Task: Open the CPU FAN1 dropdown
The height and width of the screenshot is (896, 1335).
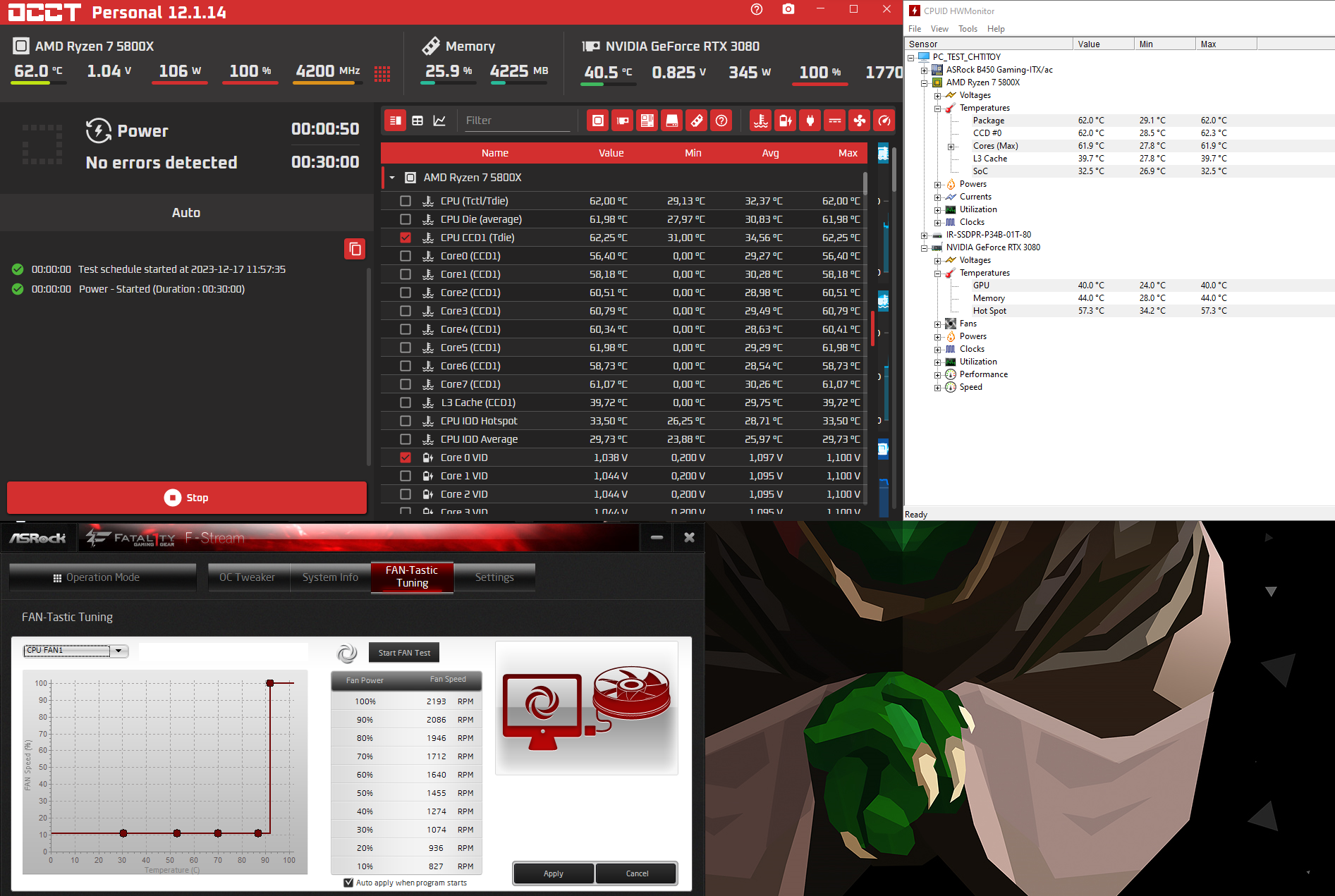Action: 118,651
